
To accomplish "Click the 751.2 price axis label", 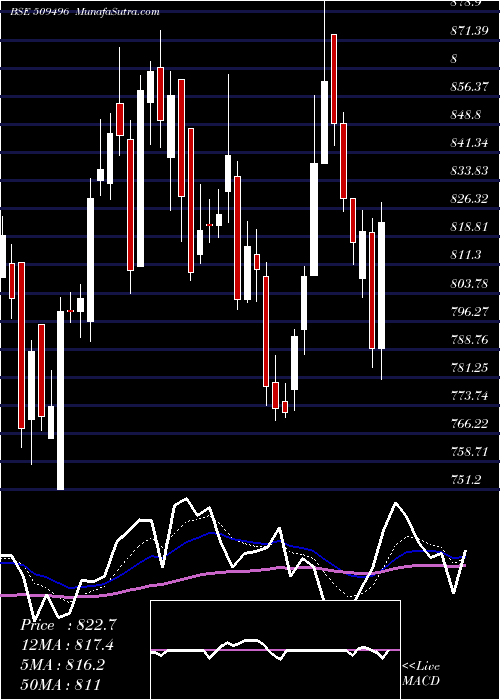I will click(465, 480).
